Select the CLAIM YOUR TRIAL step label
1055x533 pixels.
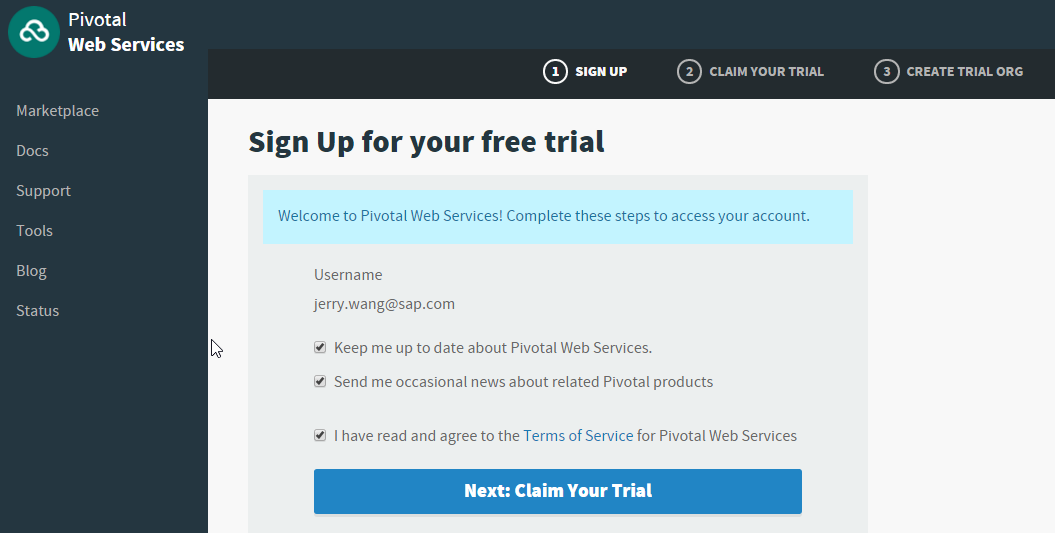coord(766,71)
